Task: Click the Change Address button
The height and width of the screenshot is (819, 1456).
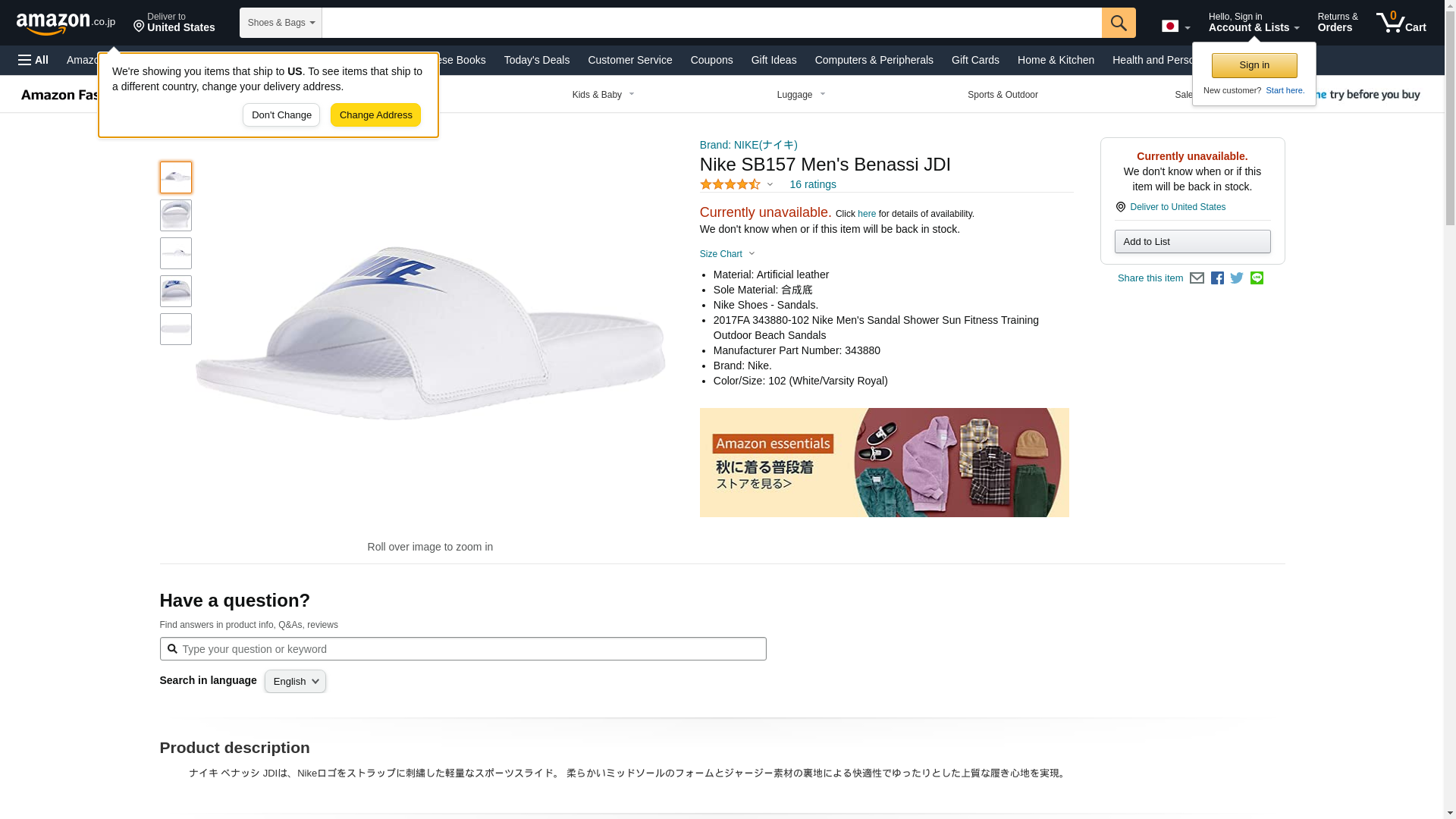Action: 375,115
